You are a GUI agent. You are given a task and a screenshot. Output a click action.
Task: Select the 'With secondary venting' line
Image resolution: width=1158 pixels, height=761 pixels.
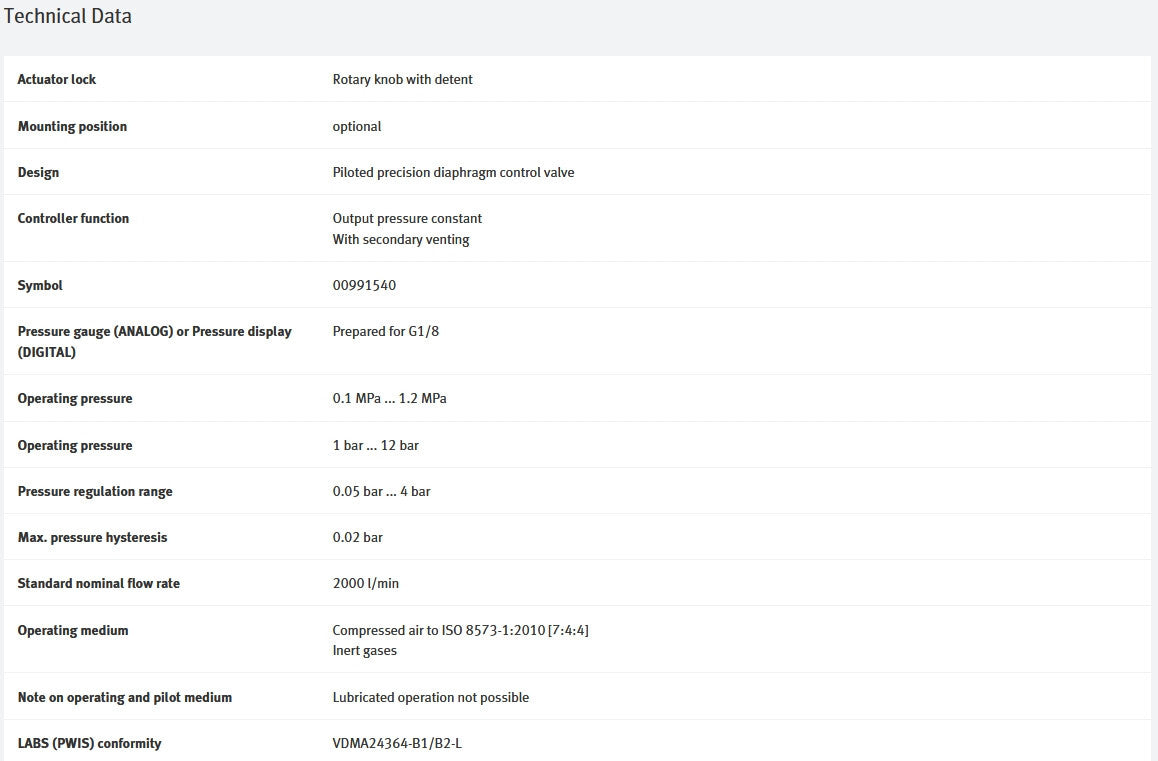pos(401,239)
